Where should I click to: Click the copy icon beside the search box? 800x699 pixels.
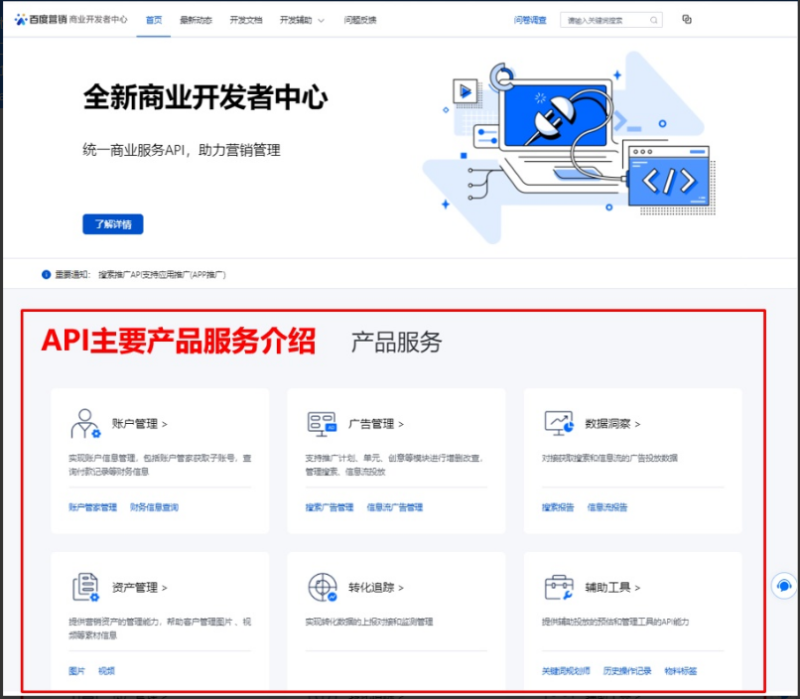click(x=685, y=19)
